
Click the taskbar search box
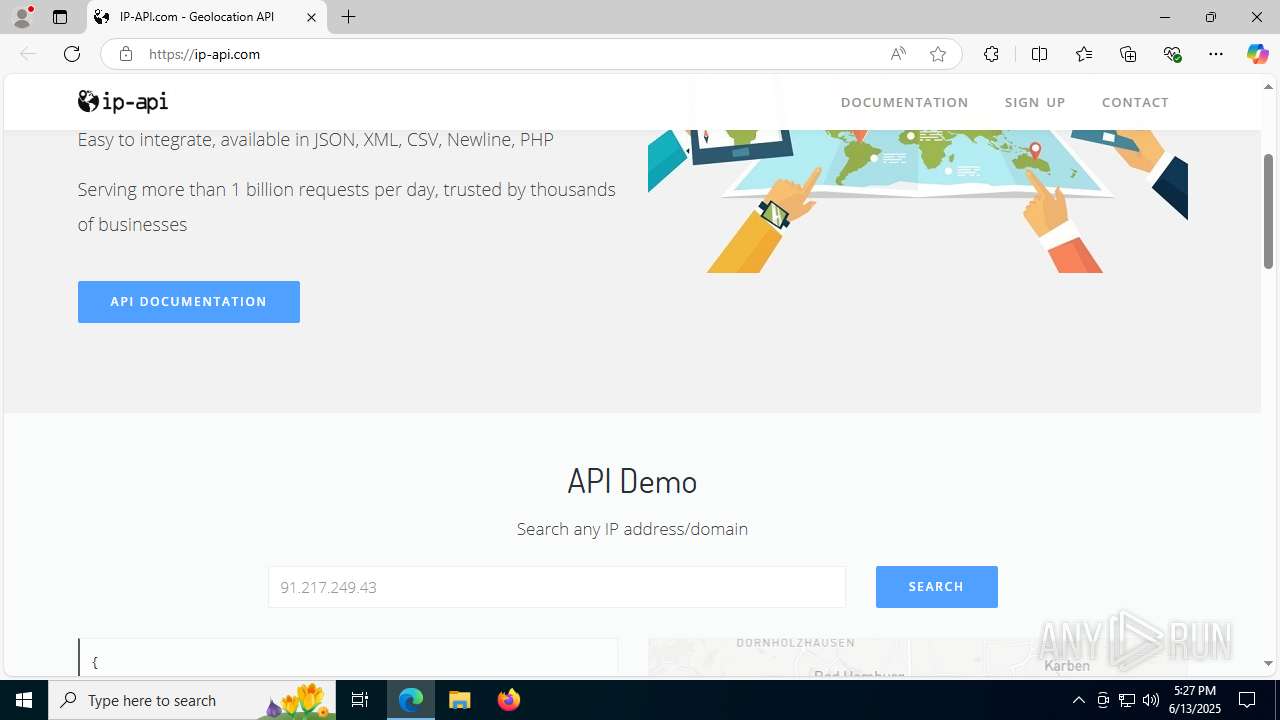tap(193, 700)
